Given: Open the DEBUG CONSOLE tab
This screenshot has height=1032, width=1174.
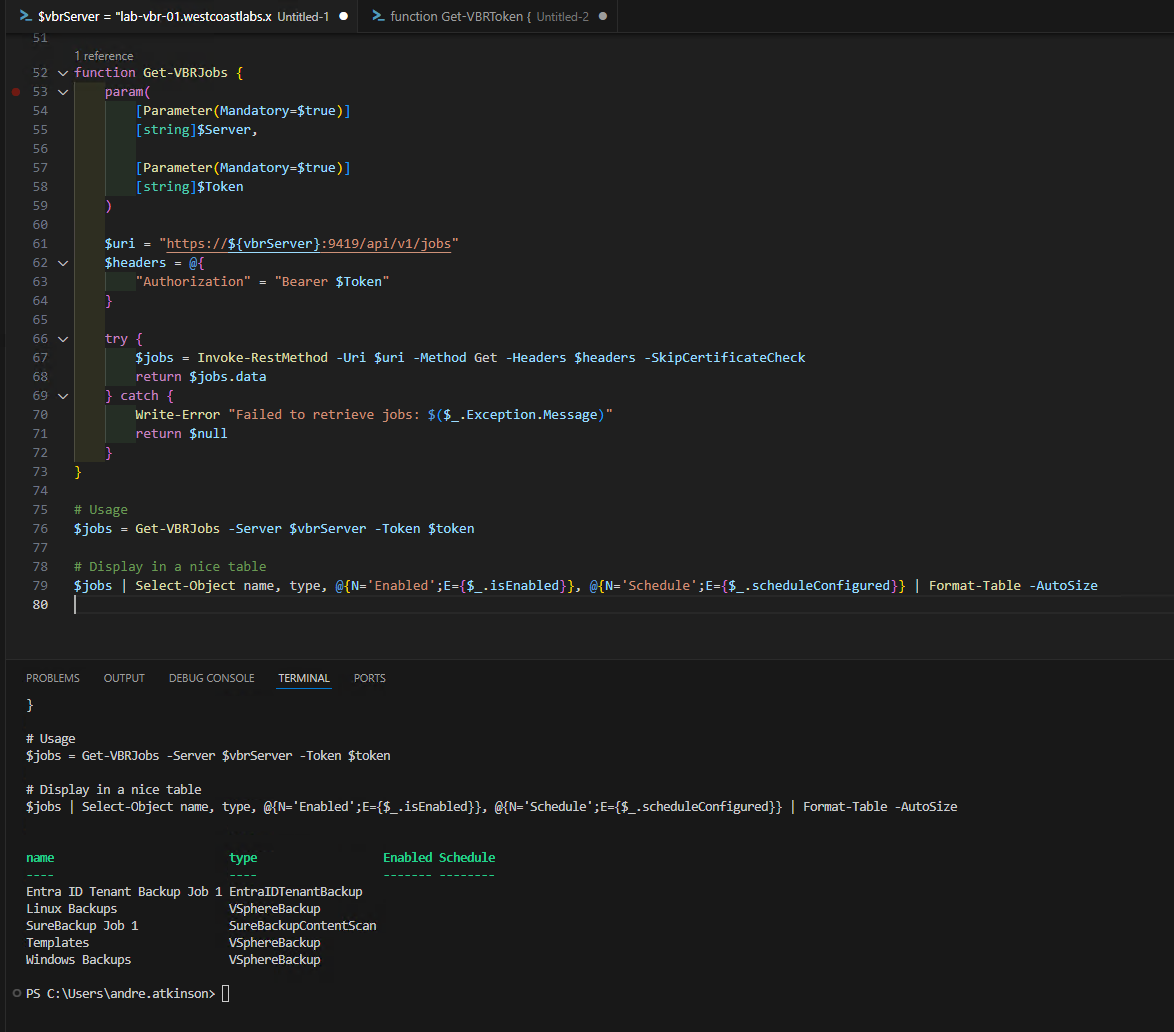Looking at the screenshot, I should pos(211,678).
